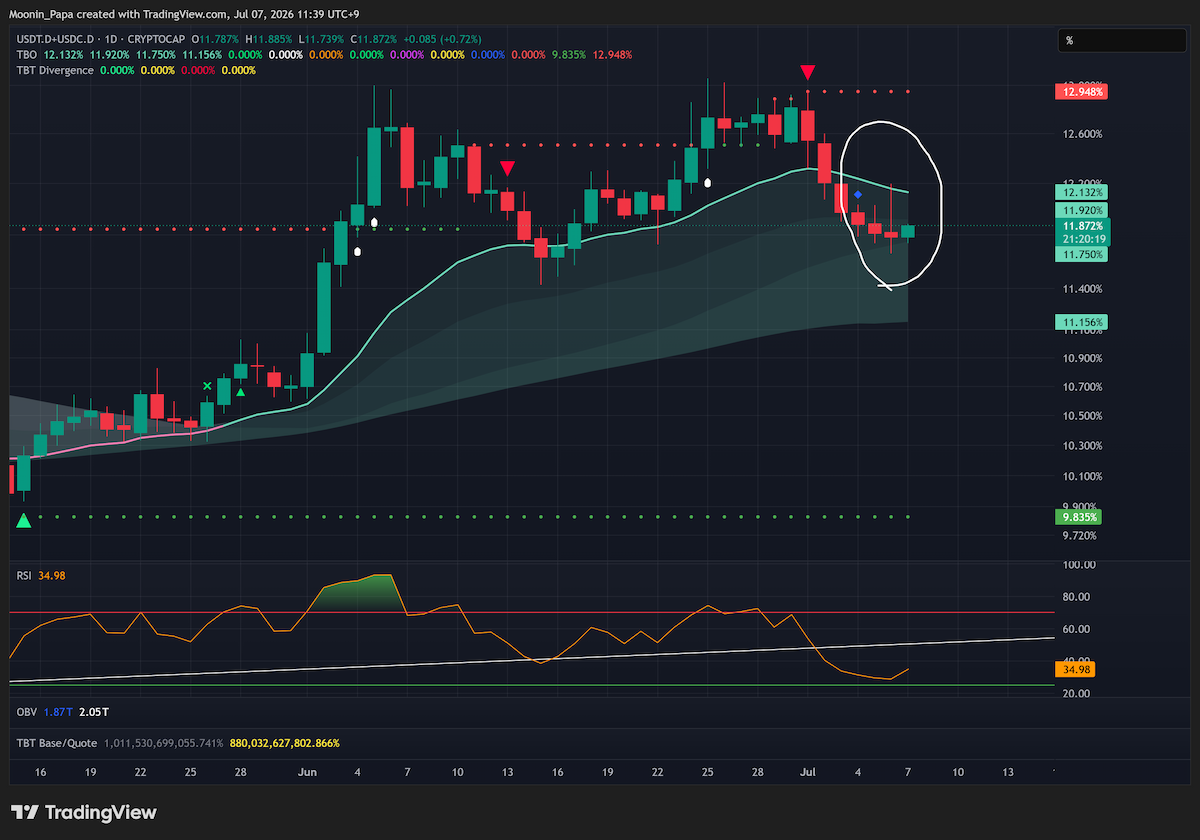Click the white dot marker near June 25

(x=708, y=183)
